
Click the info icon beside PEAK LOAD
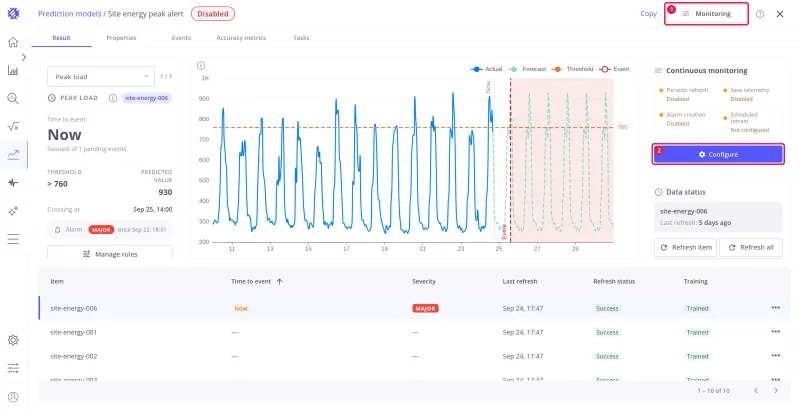tap(113, 98)
